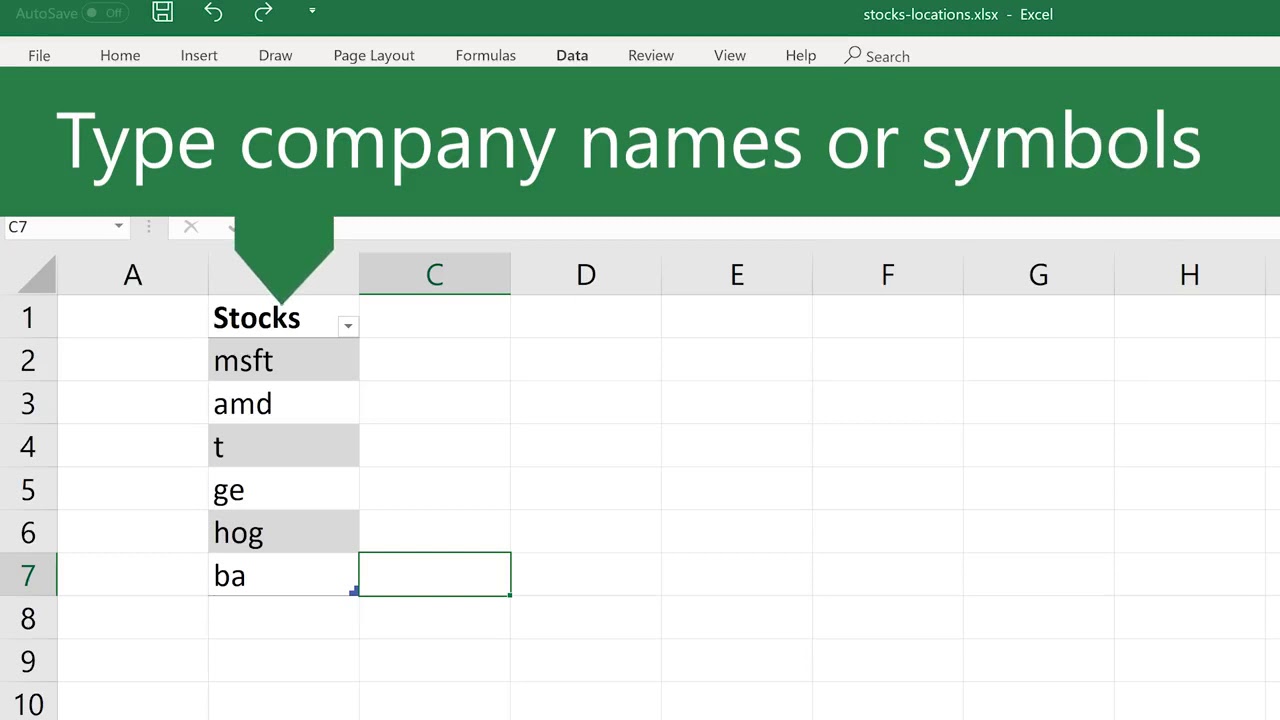
Task: Toggle the AutoSave switch
Action: point(104,13)
